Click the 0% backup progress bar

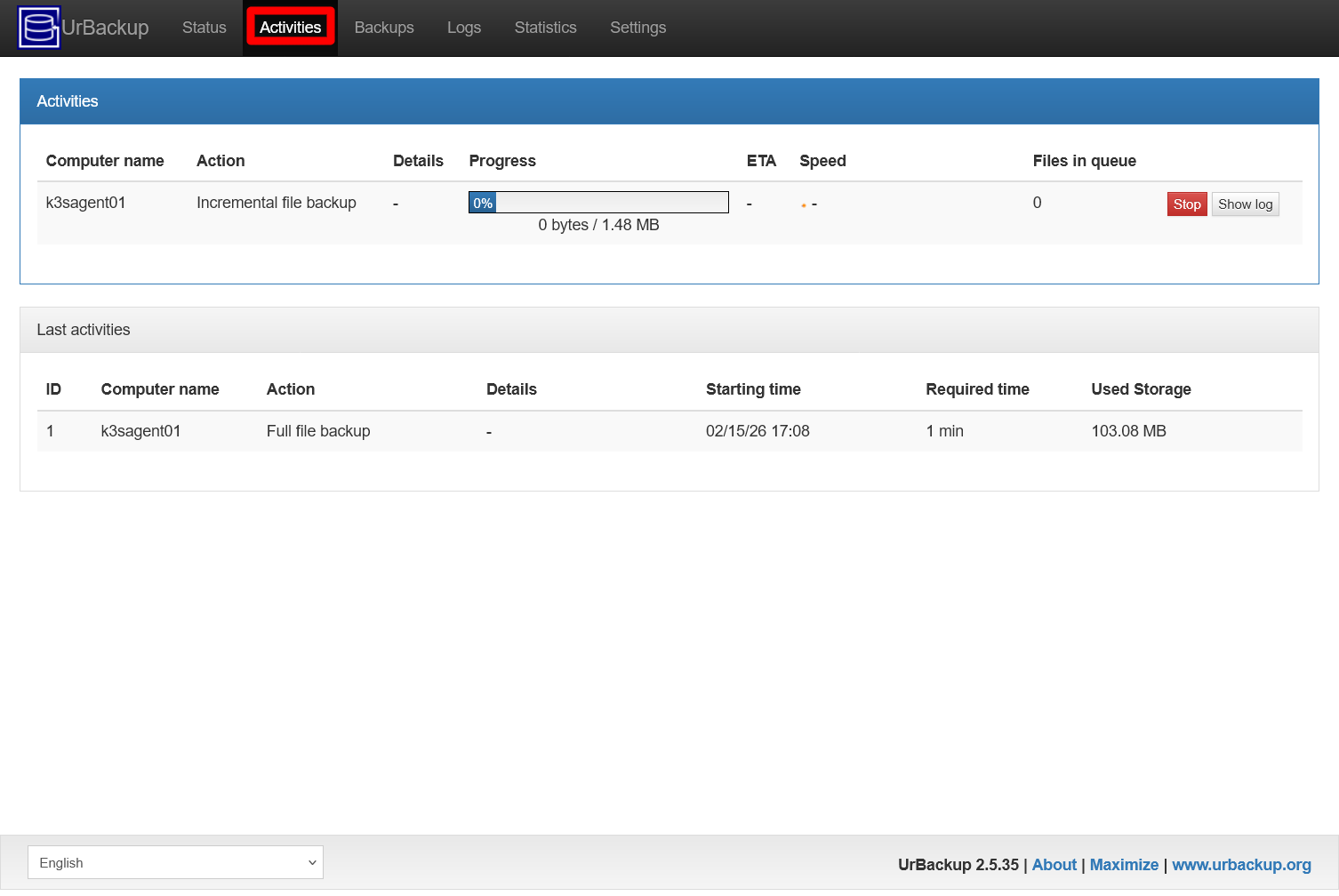point(598,202)
